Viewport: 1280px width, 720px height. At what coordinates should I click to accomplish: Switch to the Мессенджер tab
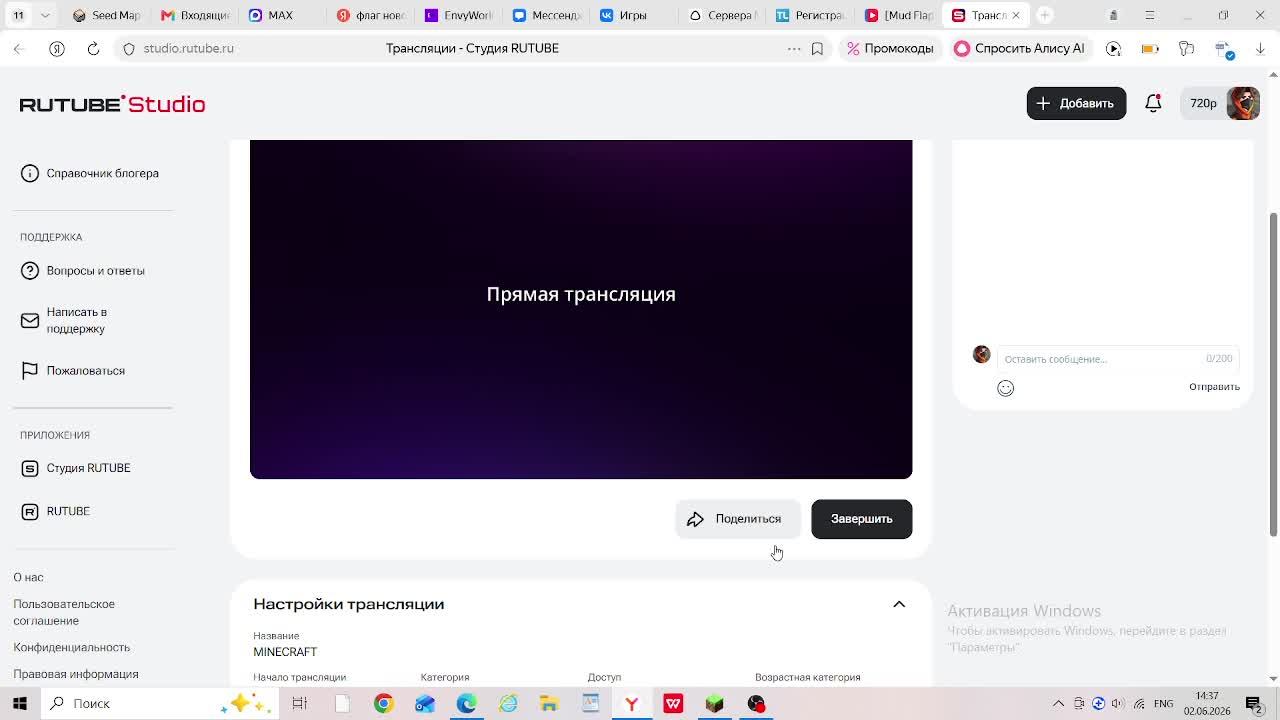pos(546,15)
